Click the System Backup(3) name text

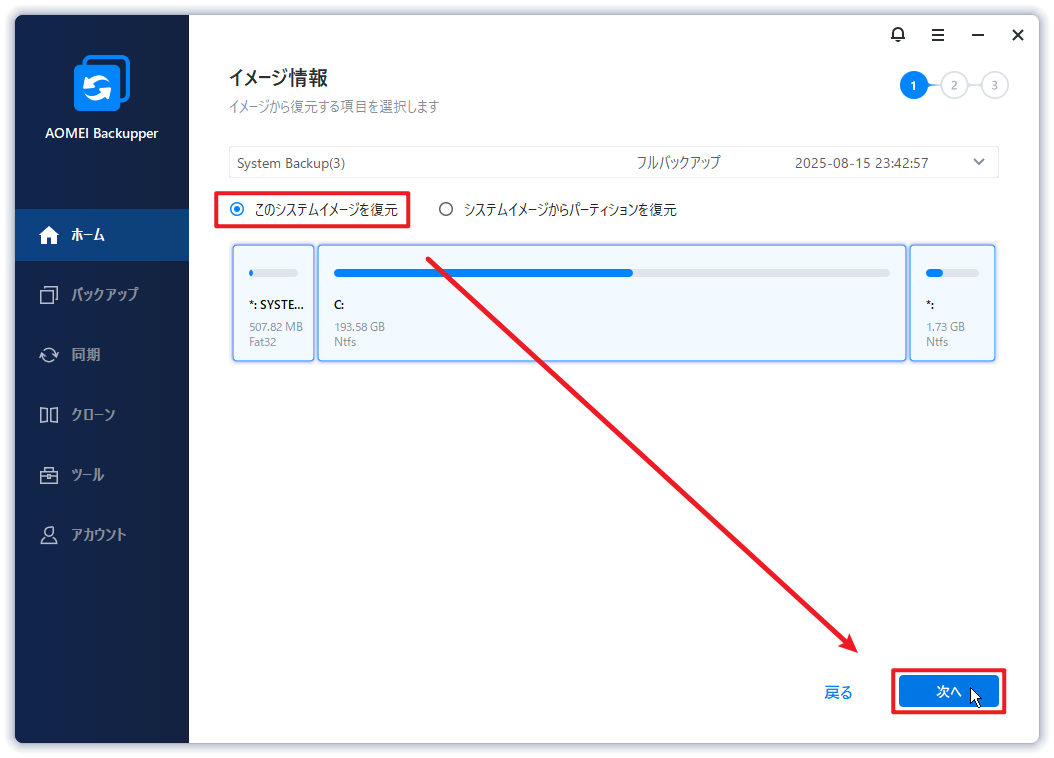click(x=291, y=163)
